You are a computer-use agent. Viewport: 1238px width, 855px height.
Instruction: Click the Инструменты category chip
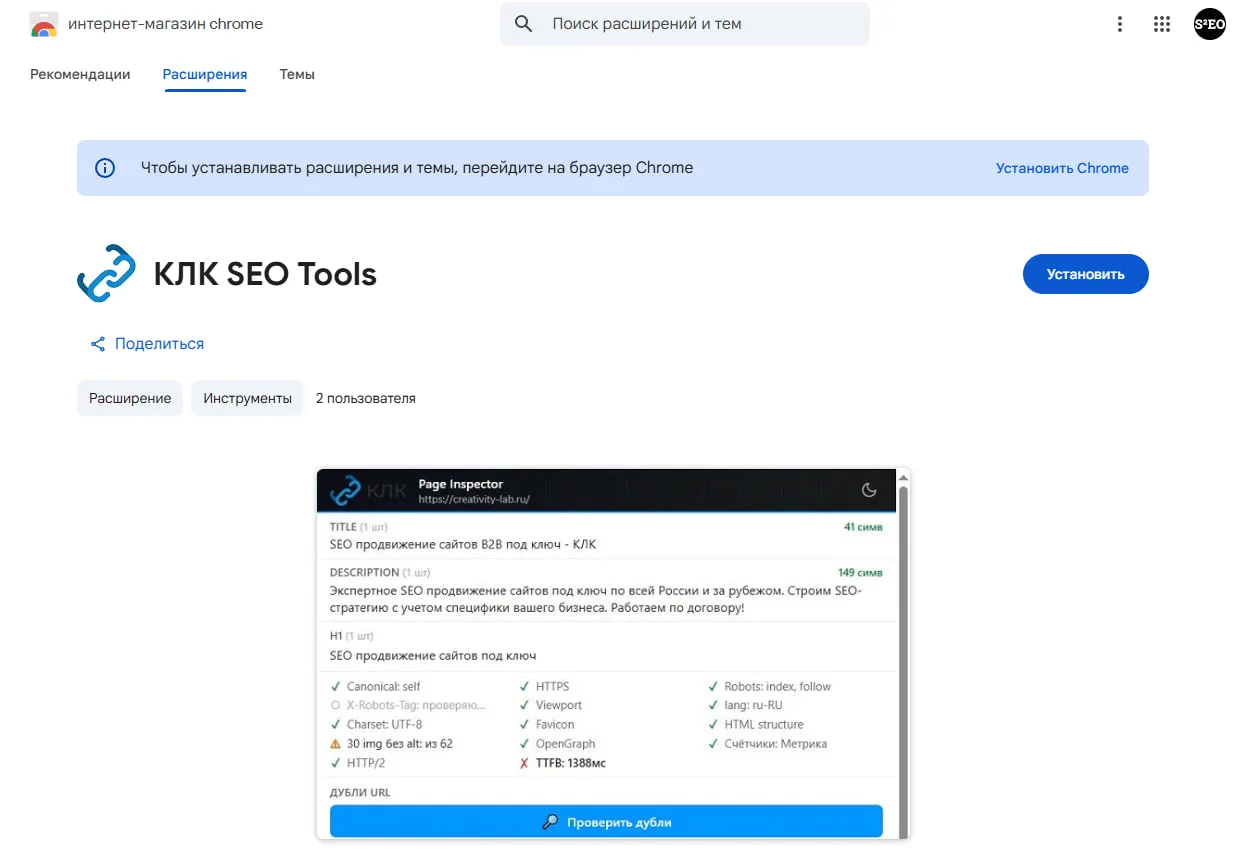point(247,398)
